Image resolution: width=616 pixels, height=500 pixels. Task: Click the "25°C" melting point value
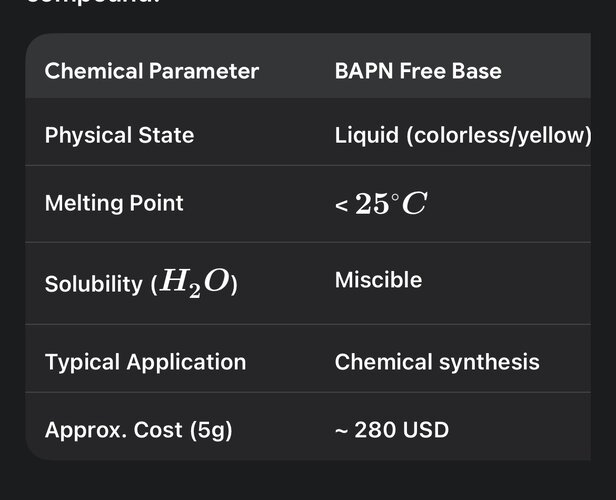coord(391,204)
